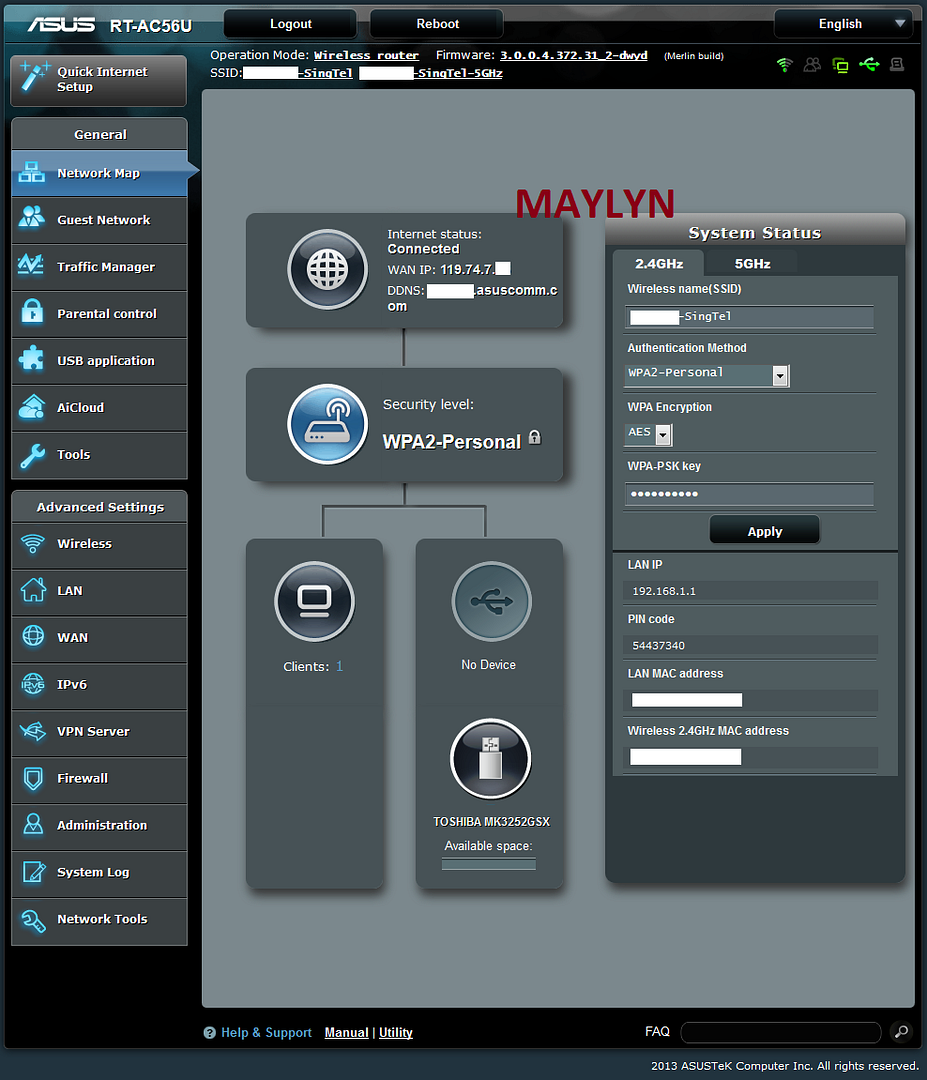Open the WPA Encryption AES dropdown
This screenshot has height=1080, width=927.
pyautogui.click(x=663, y=434)
